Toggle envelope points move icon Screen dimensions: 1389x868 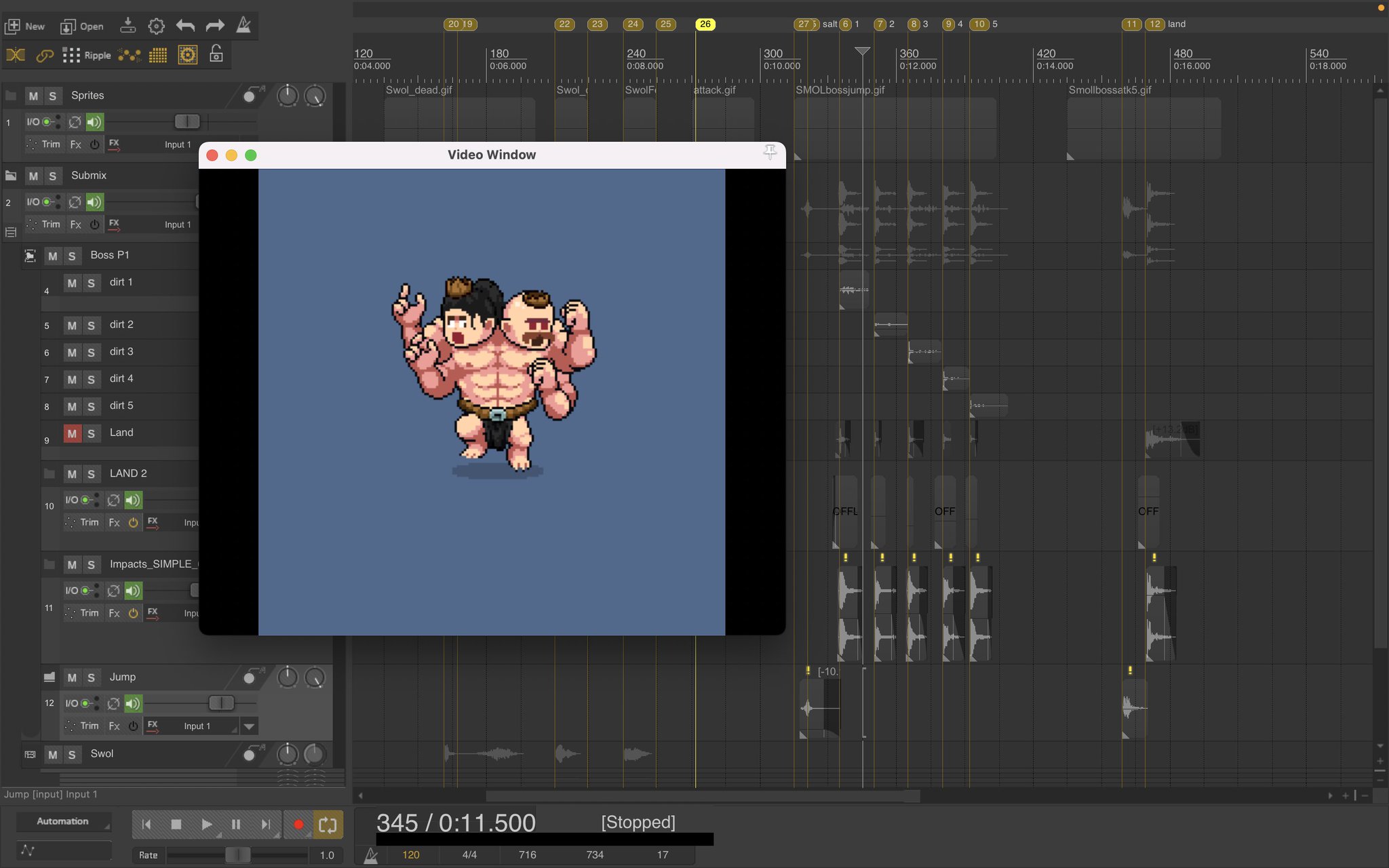point(129,55)
